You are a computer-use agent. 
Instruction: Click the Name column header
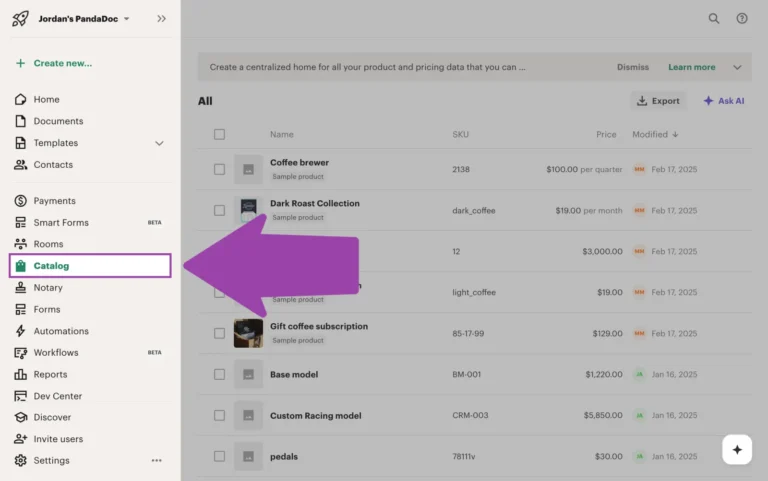pos(282,134)
